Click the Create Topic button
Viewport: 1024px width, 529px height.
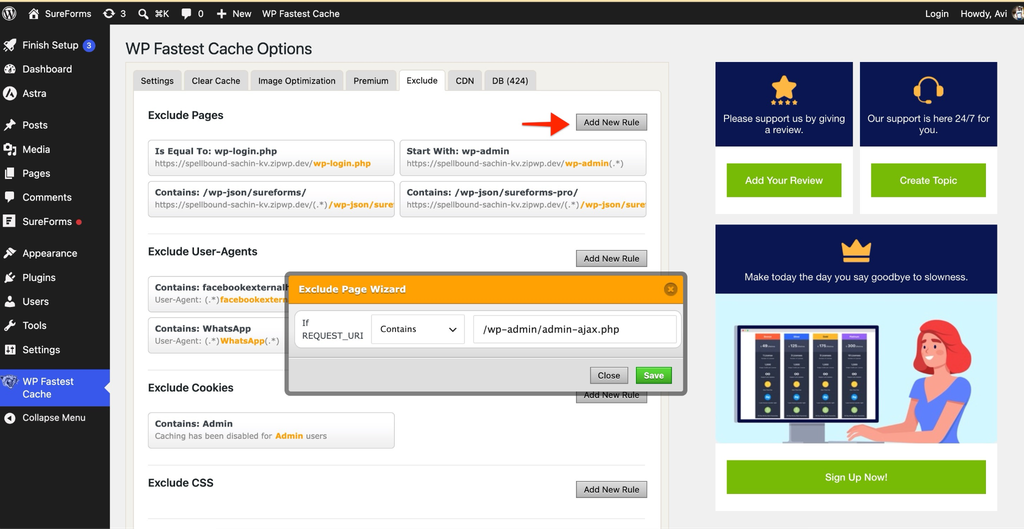928,180
